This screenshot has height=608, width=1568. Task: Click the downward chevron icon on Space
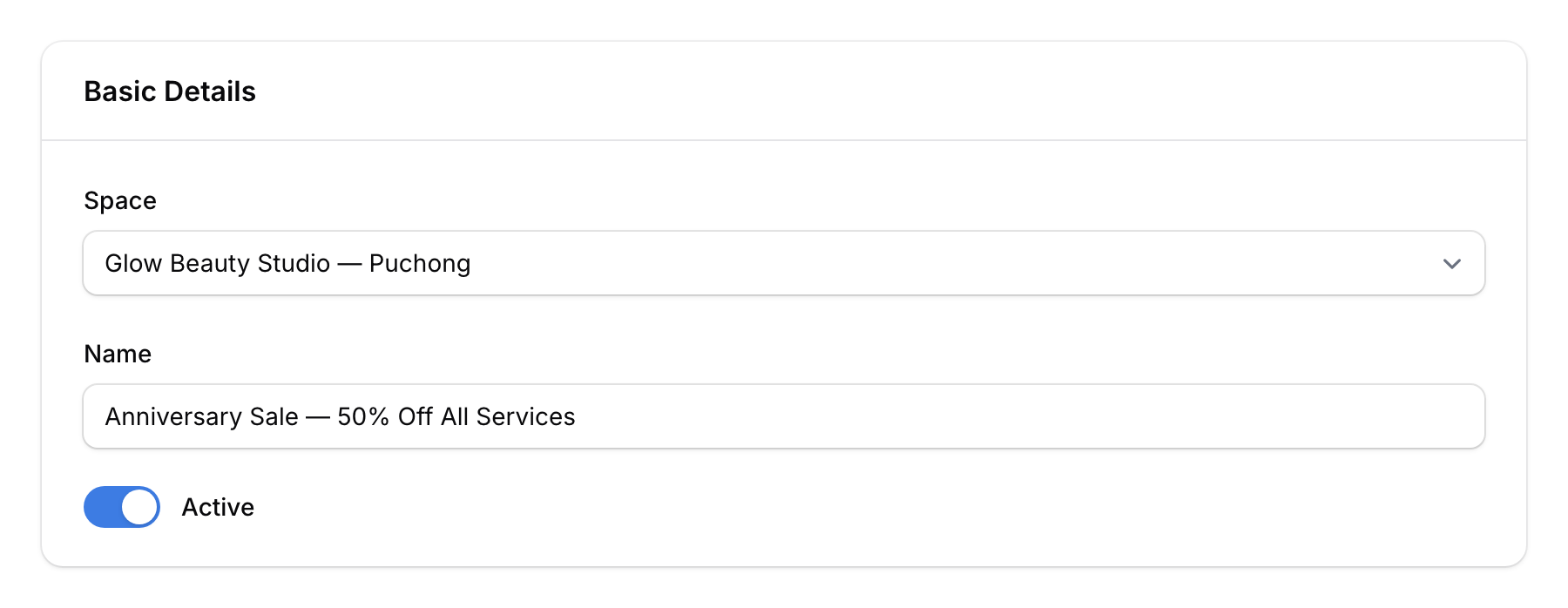click(1451, 263)
